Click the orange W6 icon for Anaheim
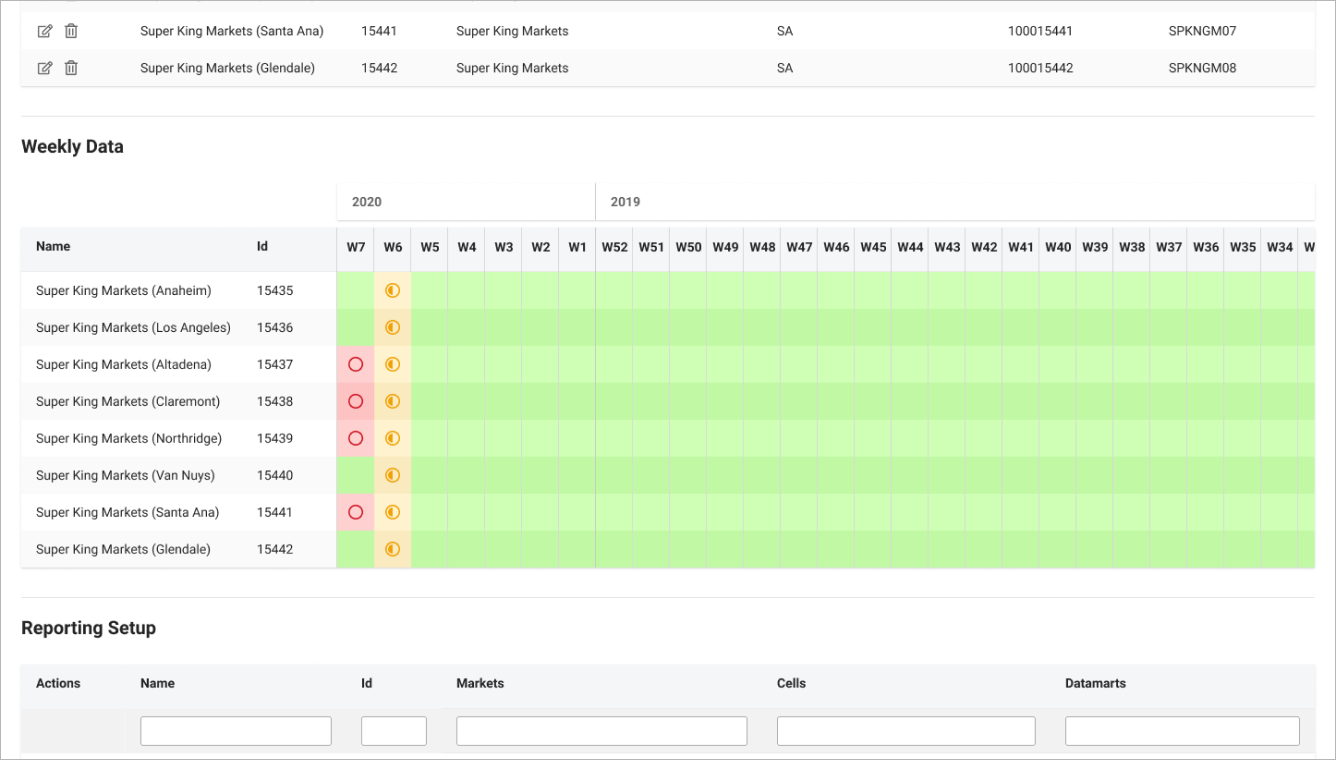The image size is (1336, 760). pyautogui.click(x=392, y=291)
